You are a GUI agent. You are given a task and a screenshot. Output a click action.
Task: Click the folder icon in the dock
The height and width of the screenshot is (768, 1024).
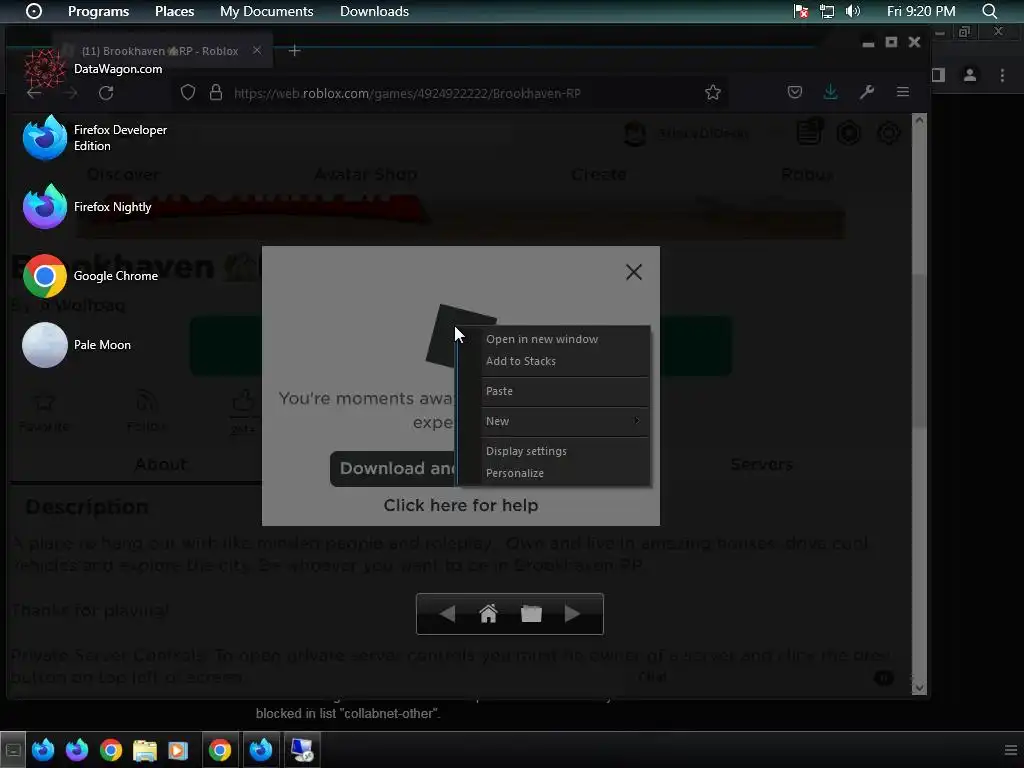pyautogui.click(x=531, y=614)
